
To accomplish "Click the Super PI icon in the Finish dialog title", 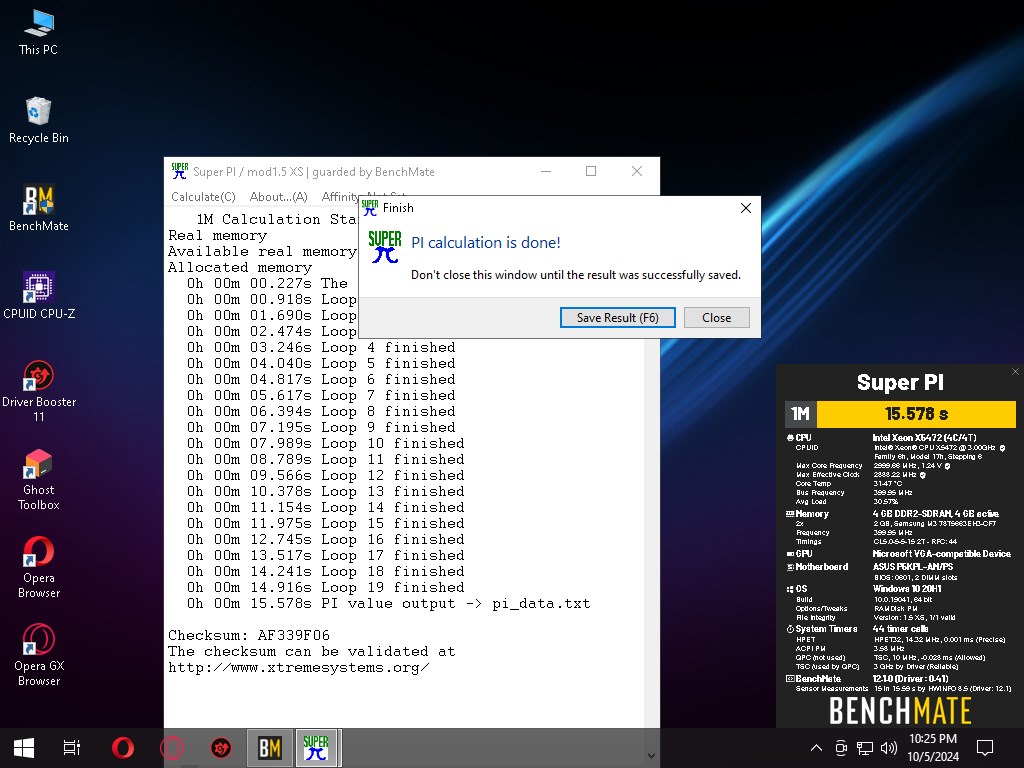I will tap(370, 208).
